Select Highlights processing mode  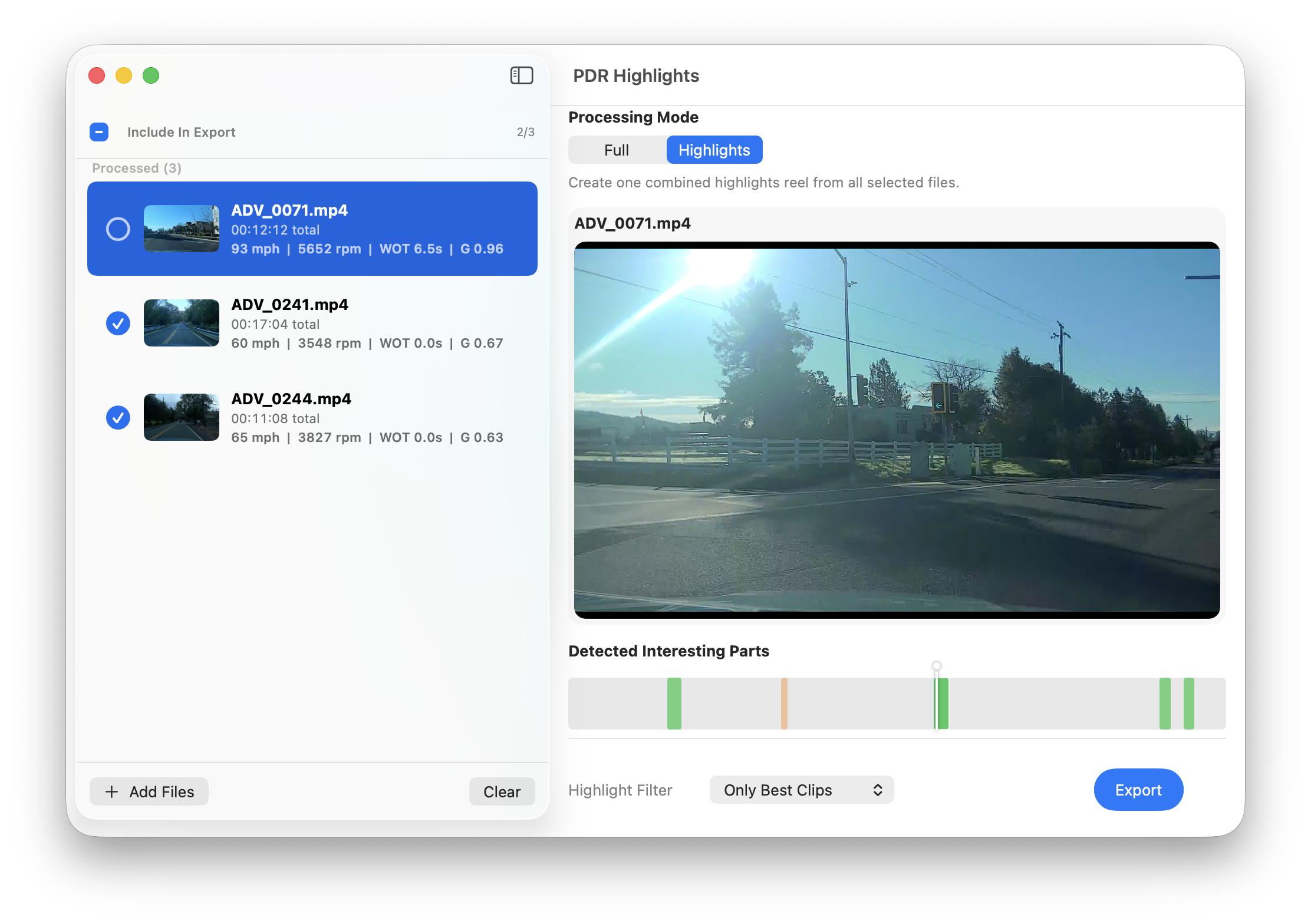point(714,150)
